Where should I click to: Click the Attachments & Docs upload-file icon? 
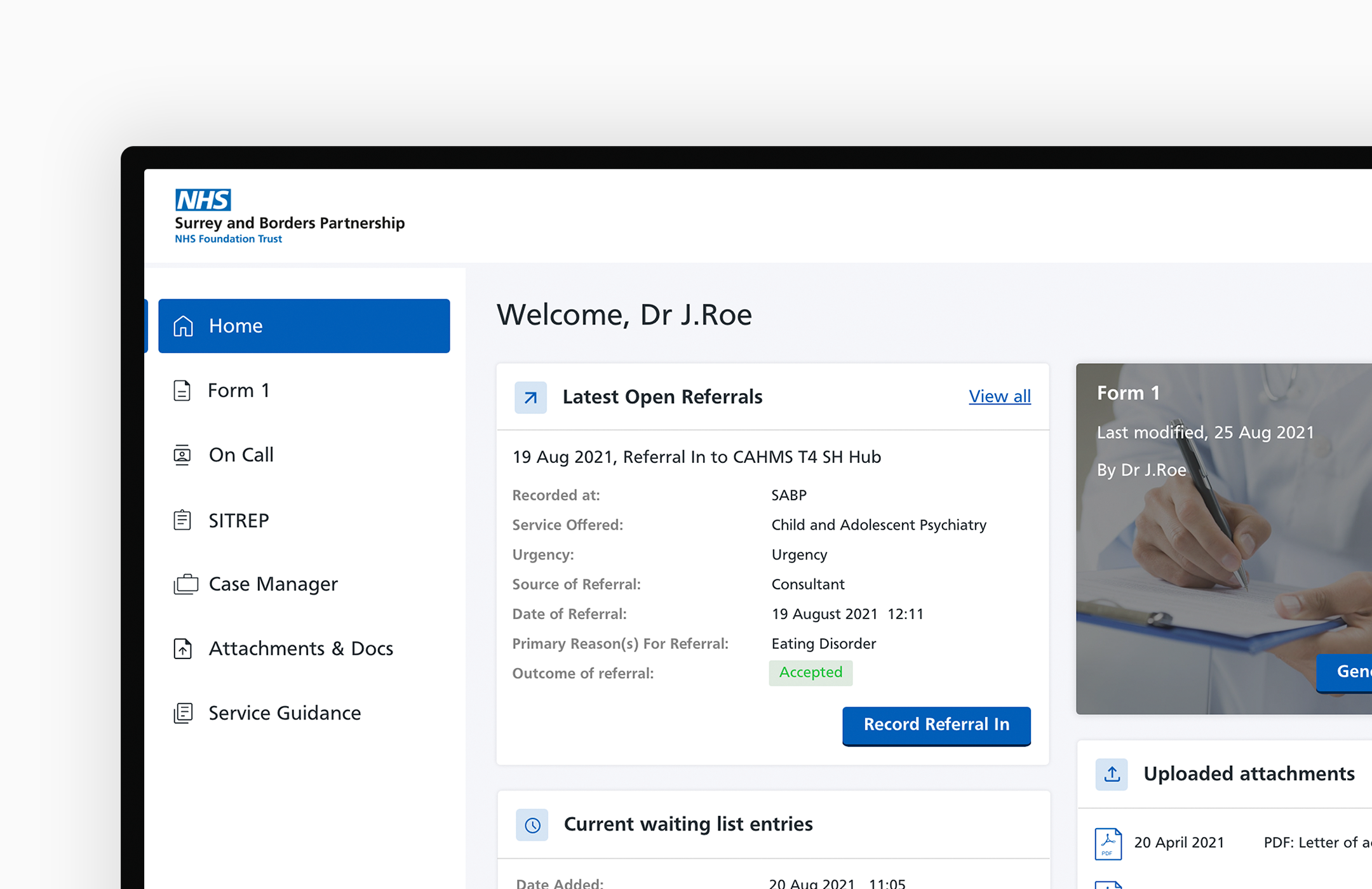183,648
